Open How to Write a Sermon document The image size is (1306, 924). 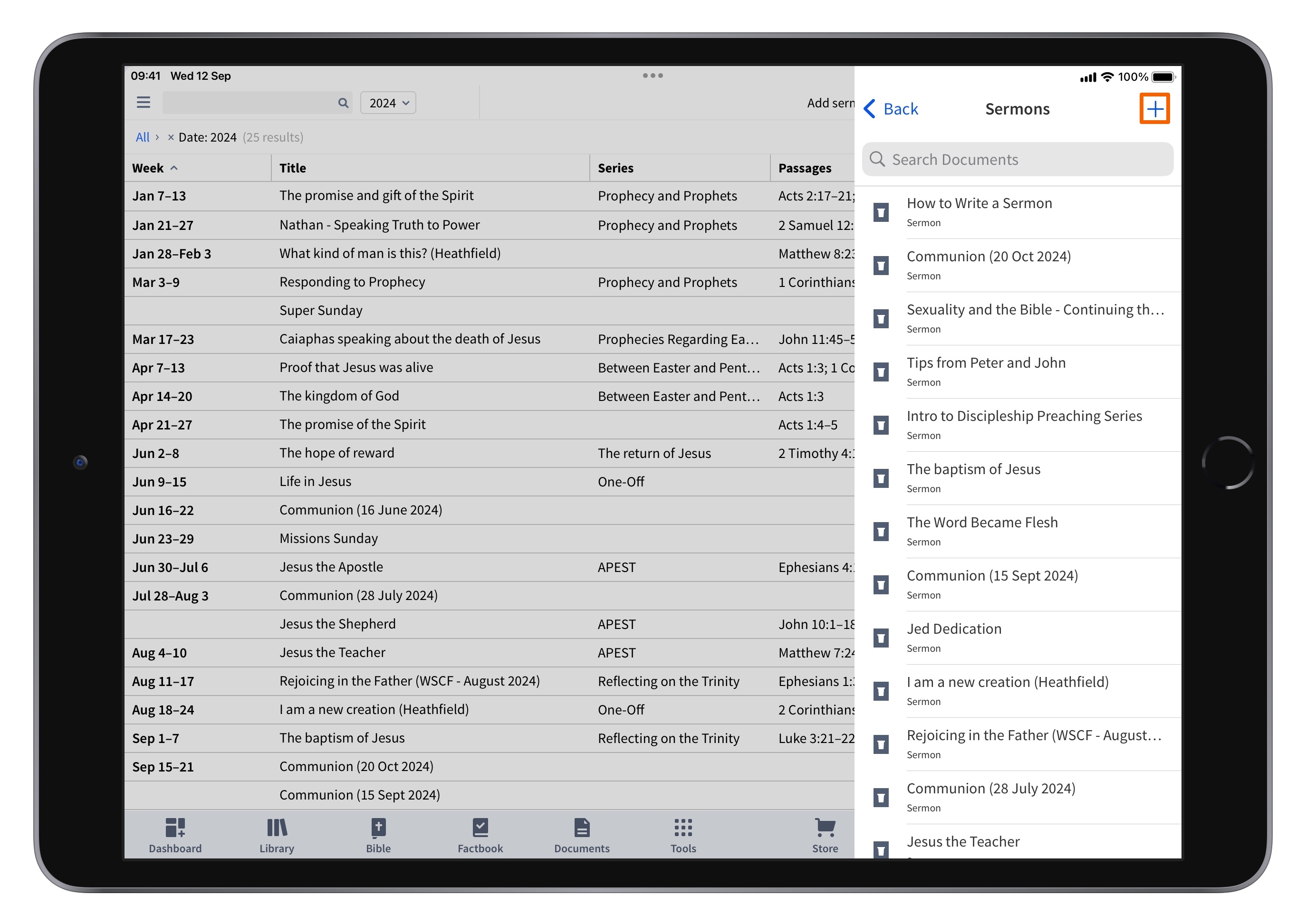[1018, 212]
